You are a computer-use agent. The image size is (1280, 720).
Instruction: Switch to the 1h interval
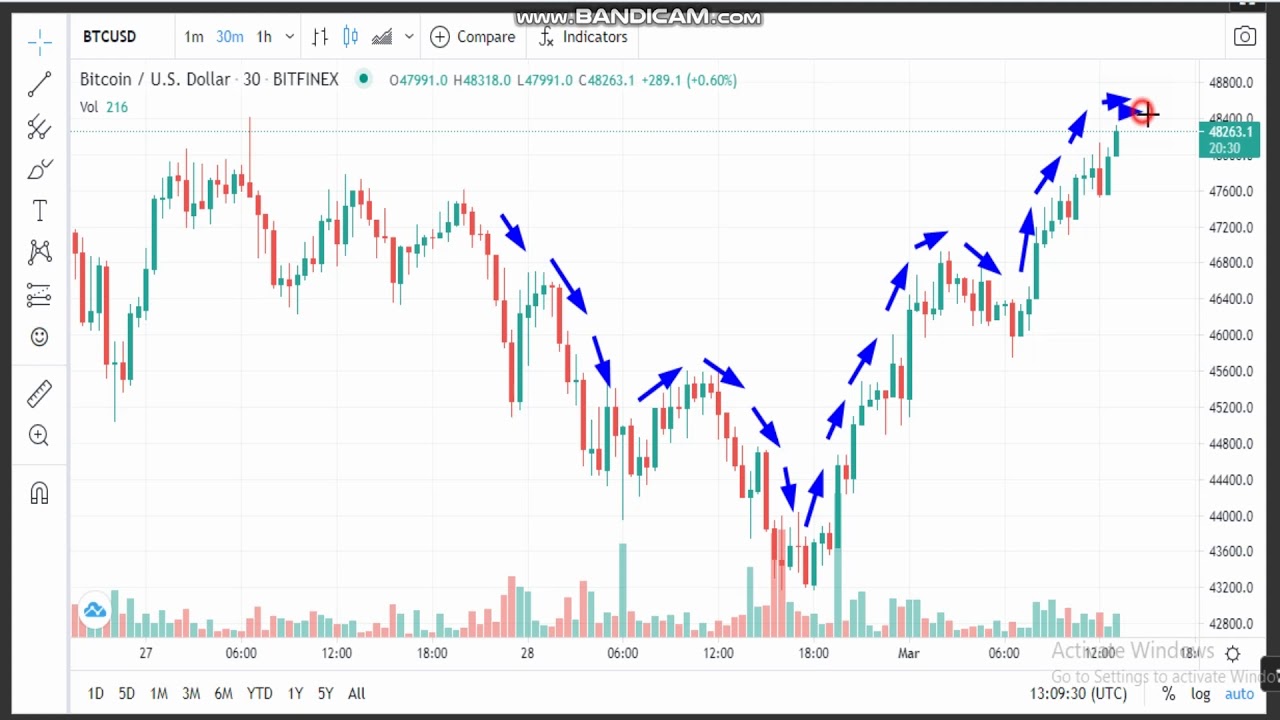pyautogui.click(x=264, y=37)
